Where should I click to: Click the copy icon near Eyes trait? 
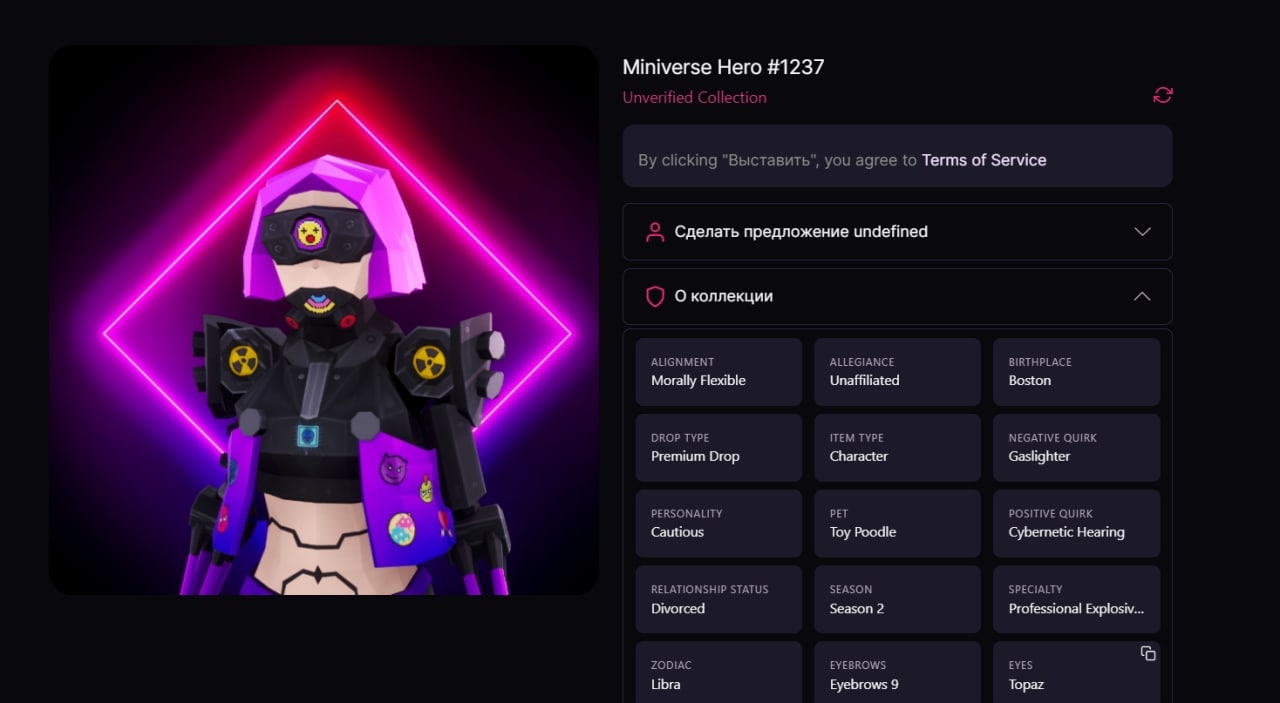[x=1148, y=653]
